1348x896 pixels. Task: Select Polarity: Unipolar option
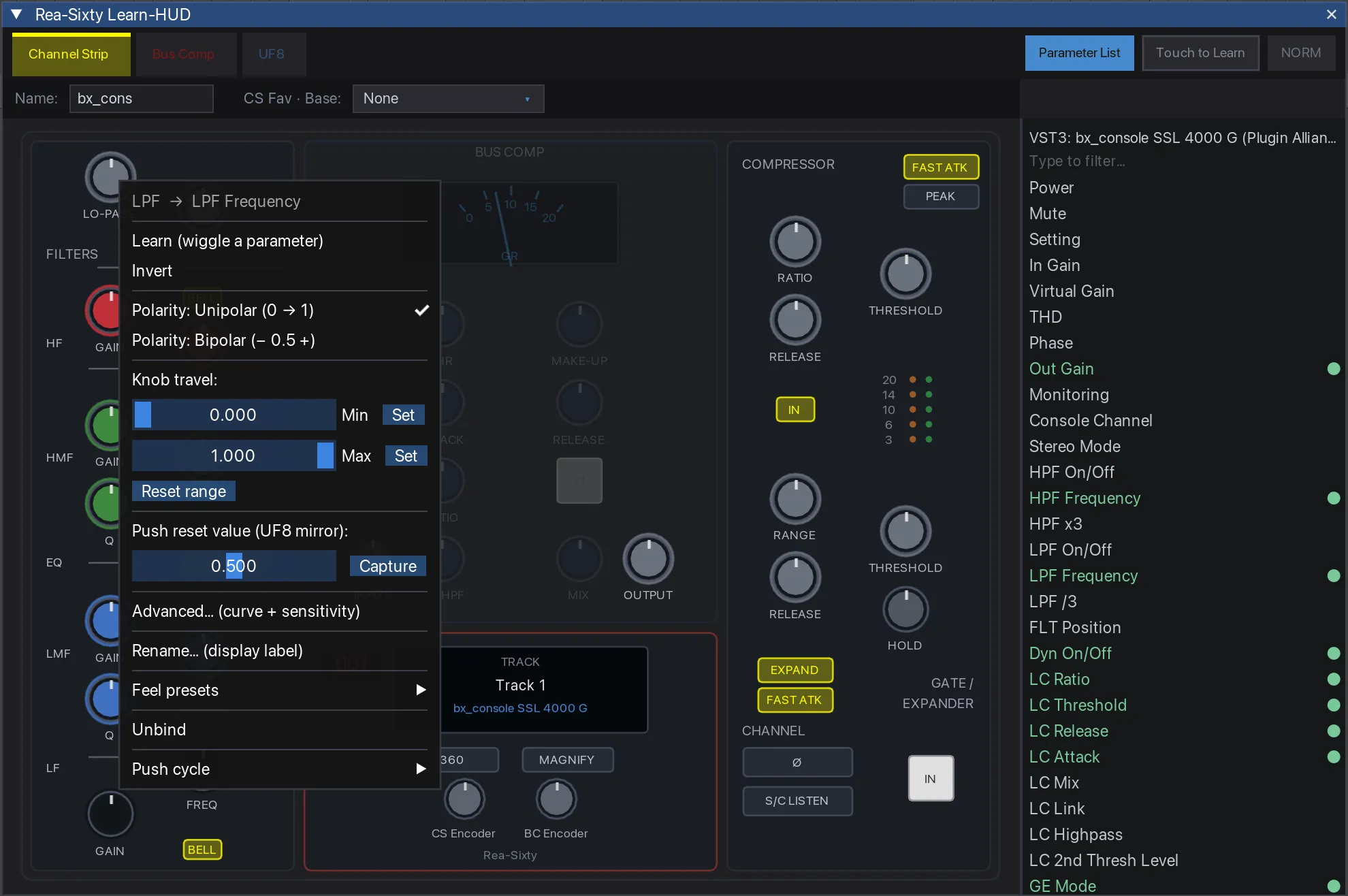279,310
